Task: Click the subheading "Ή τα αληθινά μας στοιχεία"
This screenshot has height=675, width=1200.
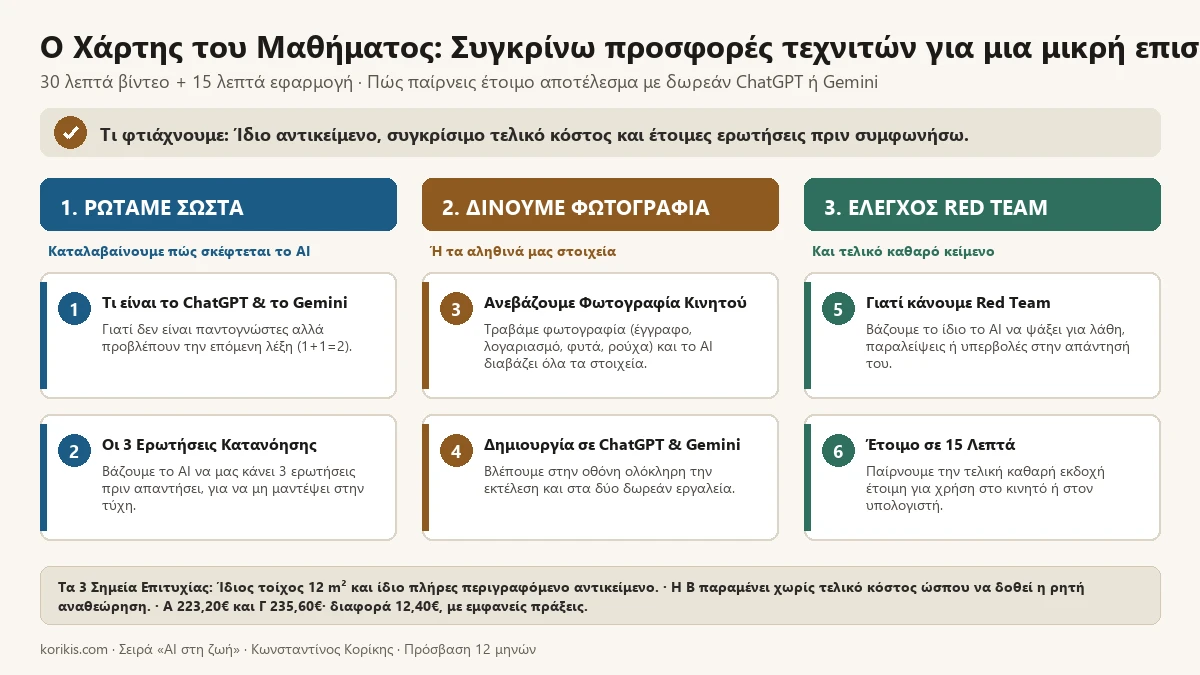Action: pos(523,252)
